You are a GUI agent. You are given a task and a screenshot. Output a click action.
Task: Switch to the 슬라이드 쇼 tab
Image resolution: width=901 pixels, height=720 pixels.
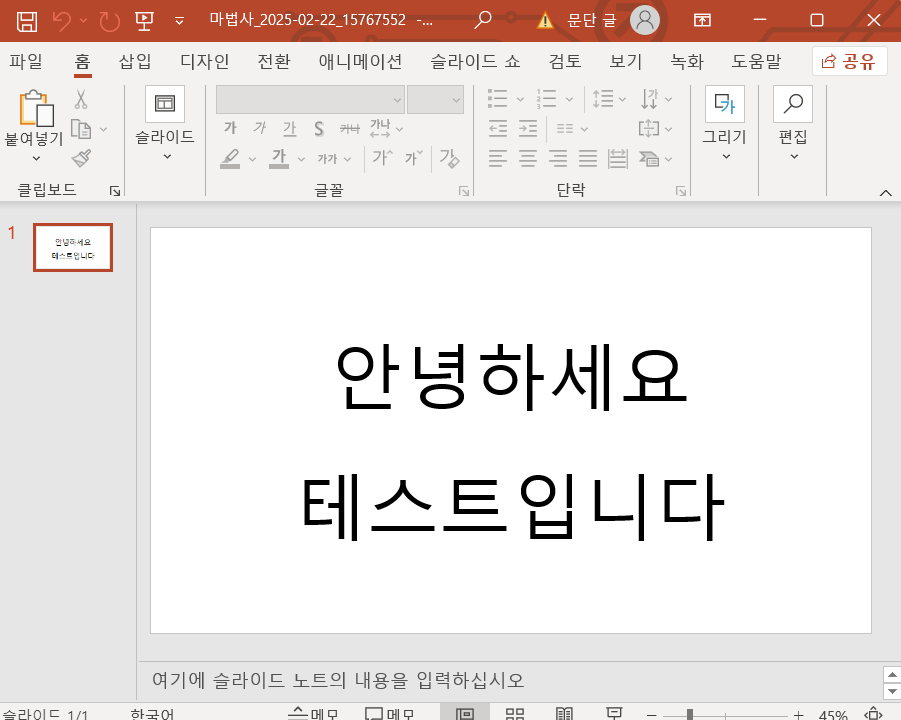point(475,61)
